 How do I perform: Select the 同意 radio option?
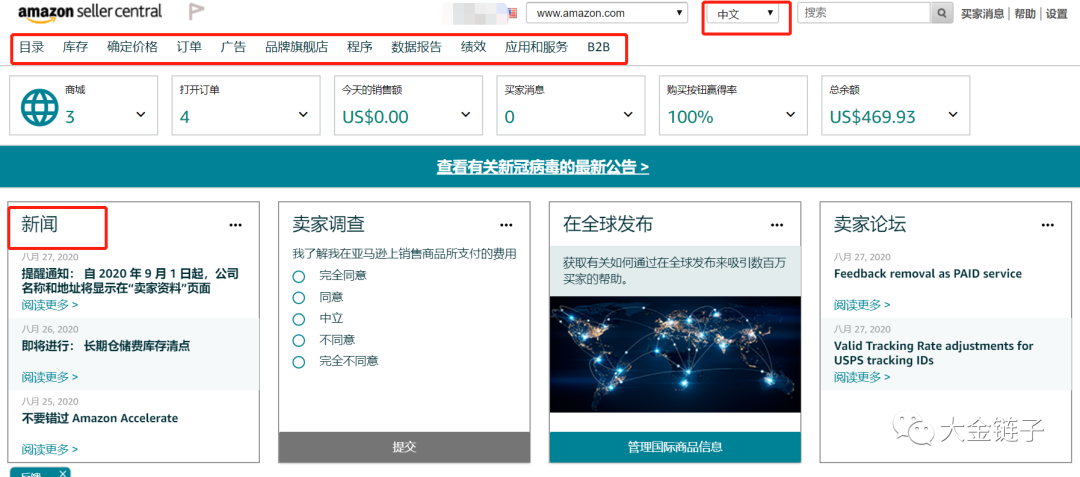[298, 297]
